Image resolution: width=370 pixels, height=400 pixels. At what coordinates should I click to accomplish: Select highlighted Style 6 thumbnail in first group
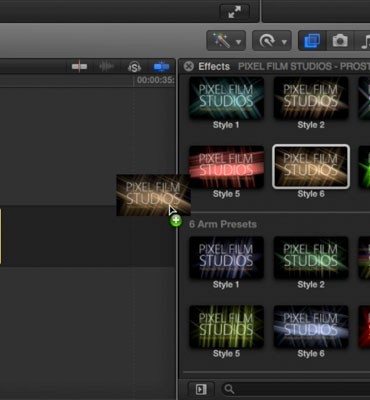pyautogui.click(x=311, y=167)
